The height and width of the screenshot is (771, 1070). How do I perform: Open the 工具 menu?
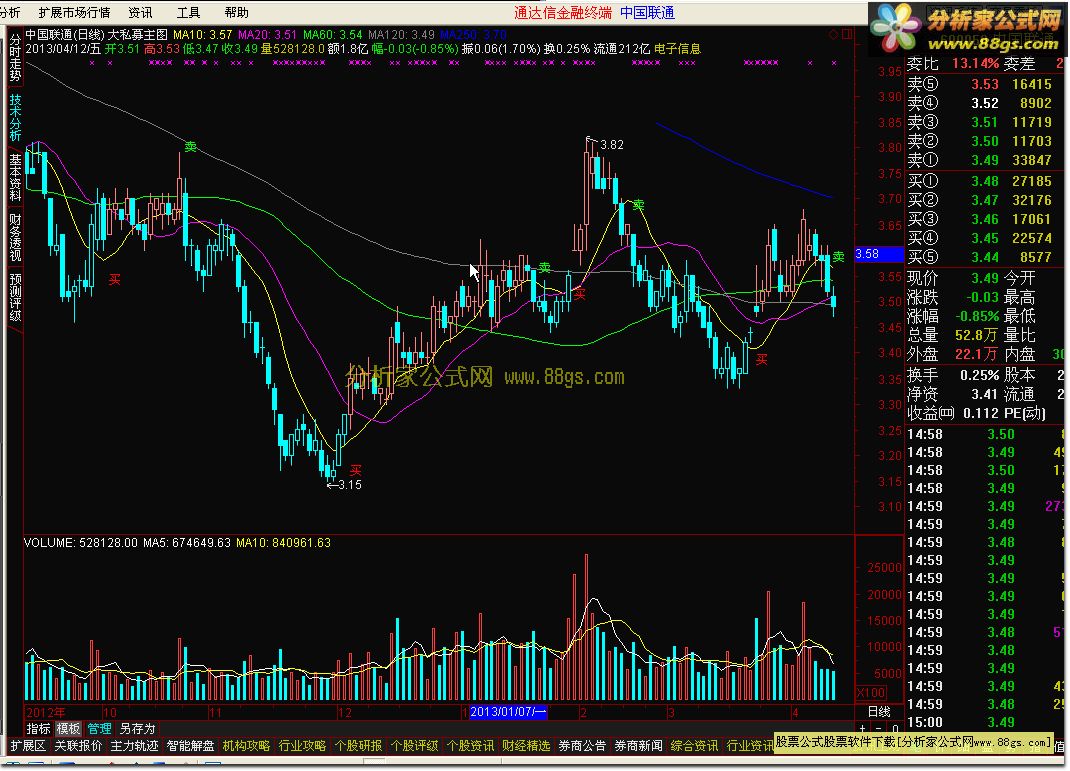tap(188, 12)
